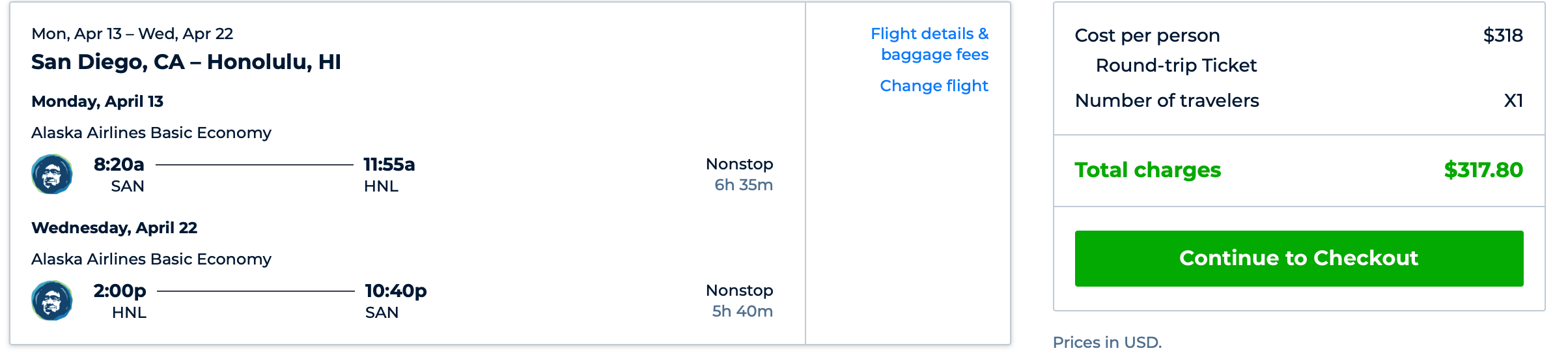Viewport: 1568px width, 357px height.
Task: Click the 2:00p departure time from HNL
Action: click(120, 291)
